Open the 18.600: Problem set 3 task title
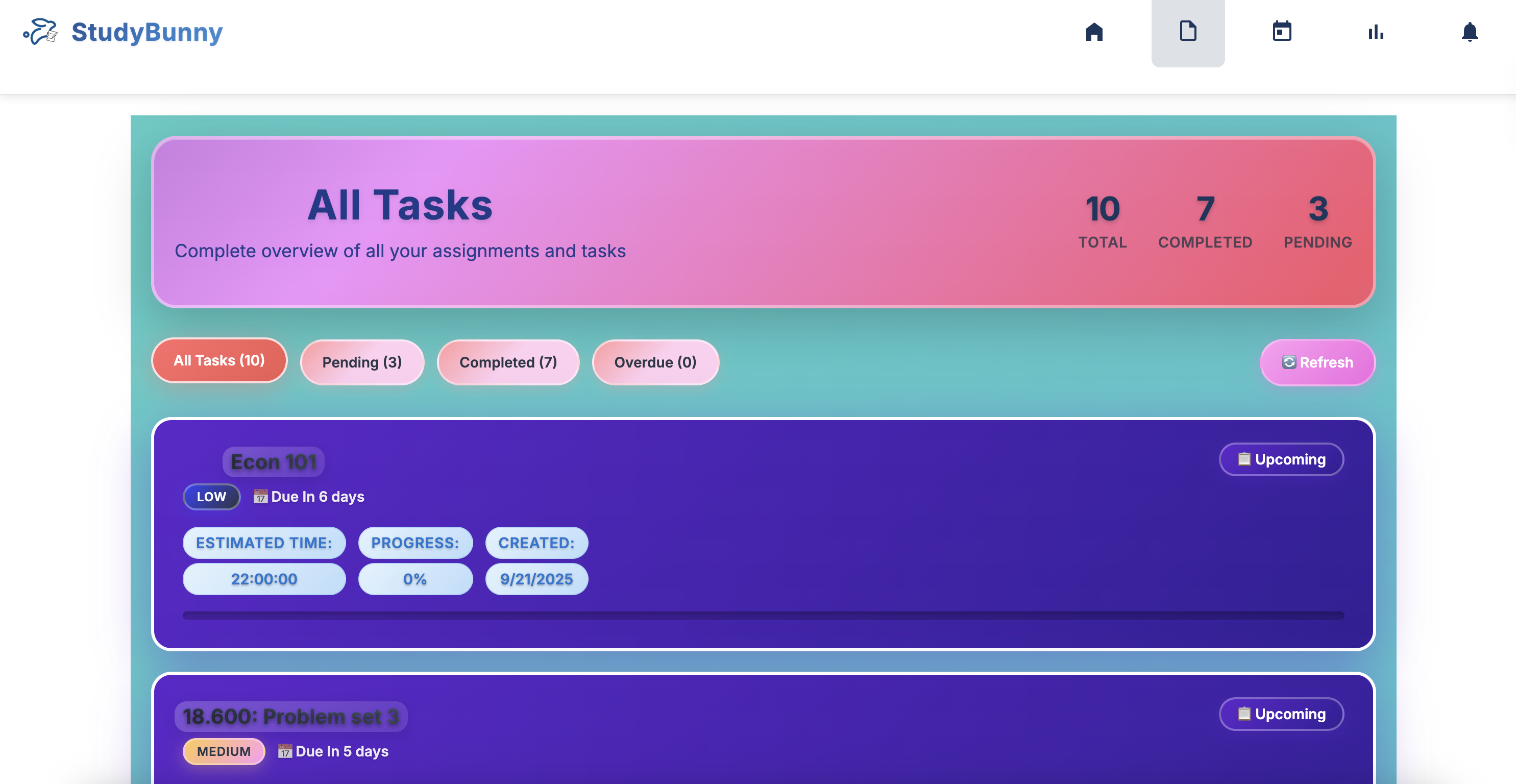 tap(291, 716)
